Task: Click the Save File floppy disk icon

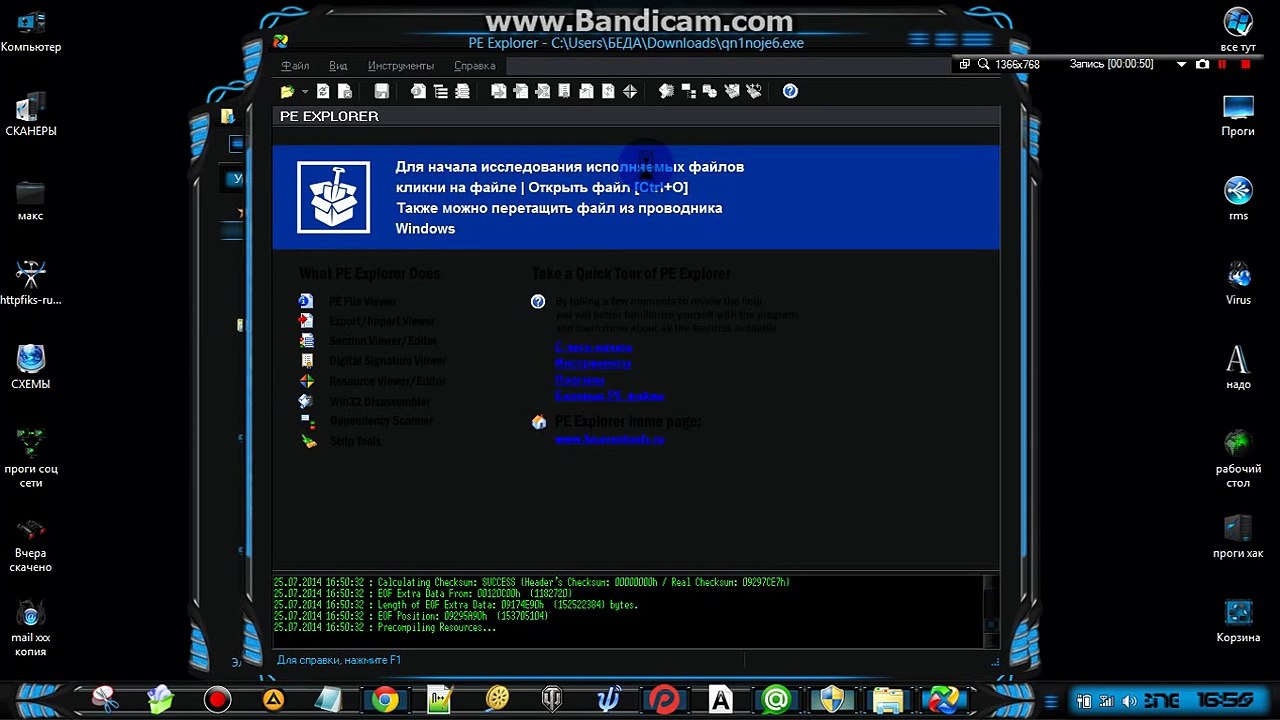Action: (381, 92)
